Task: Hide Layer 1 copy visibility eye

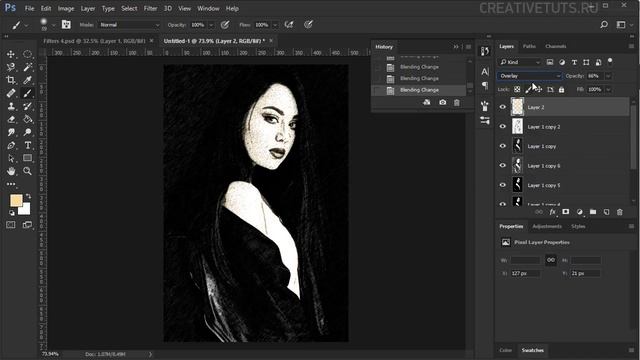Action: coord(502,146)
